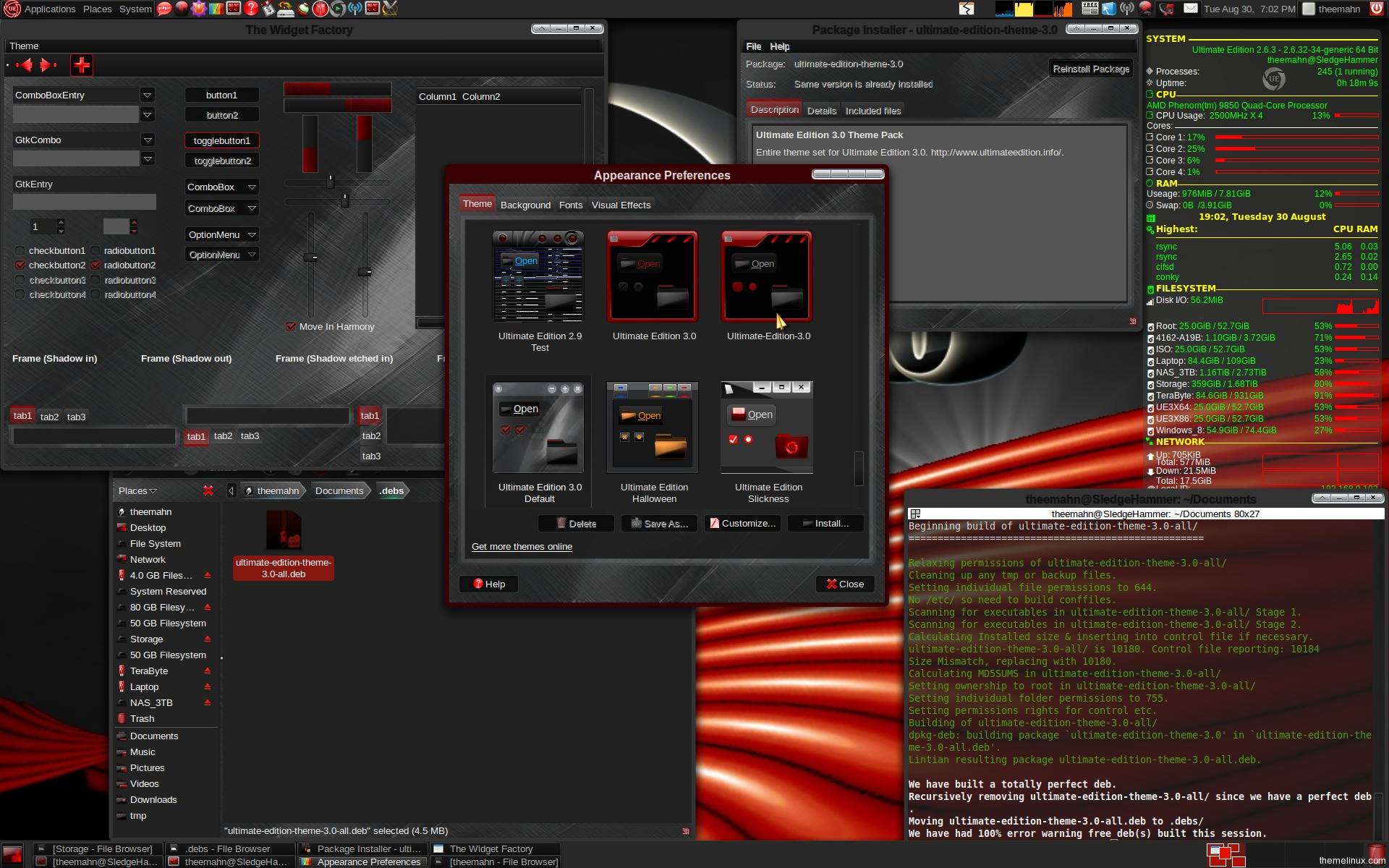Click the path bar left scroll arrow
Viewport: 1389px width, 868px height.
pyautogui.click(x=231, y=490)
